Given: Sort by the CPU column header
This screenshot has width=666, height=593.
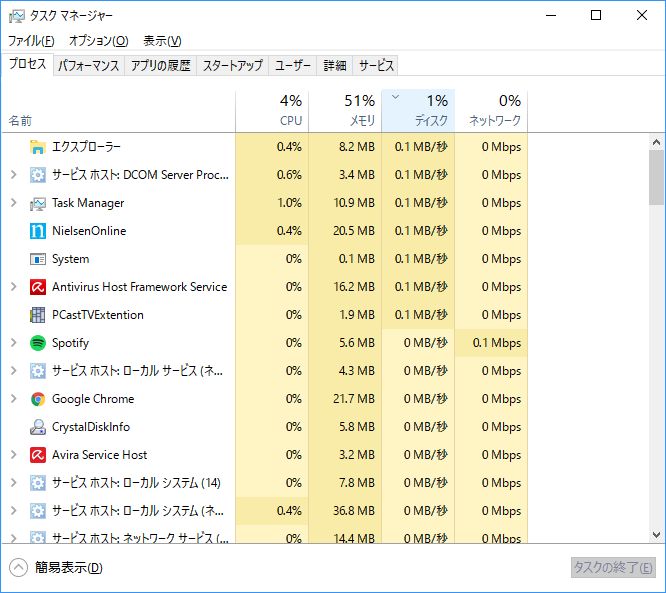Looking at the screenshot, I should pyautogui.click(x=272, y=111).
